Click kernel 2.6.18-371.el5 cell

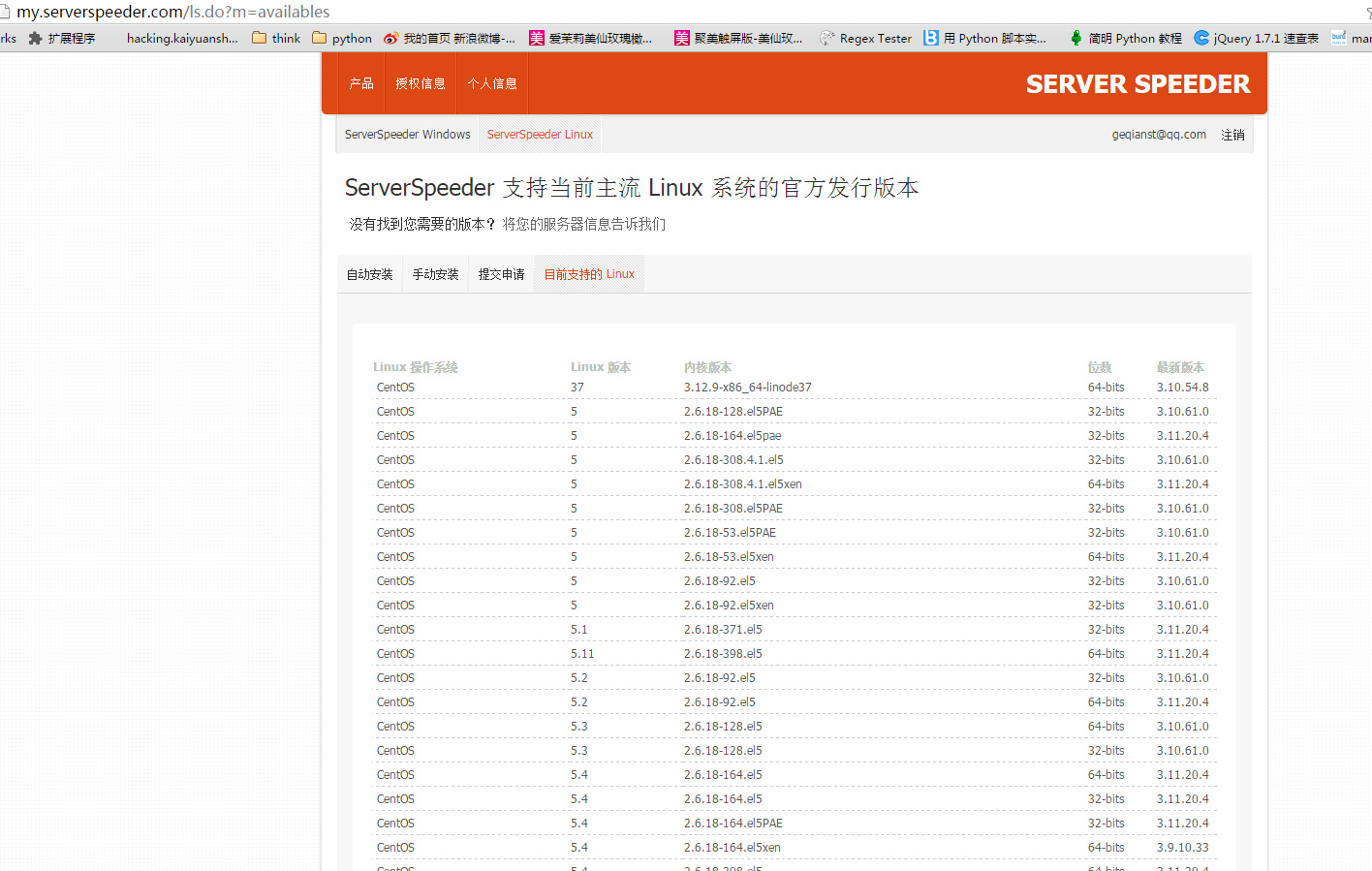tap(723, 630)
